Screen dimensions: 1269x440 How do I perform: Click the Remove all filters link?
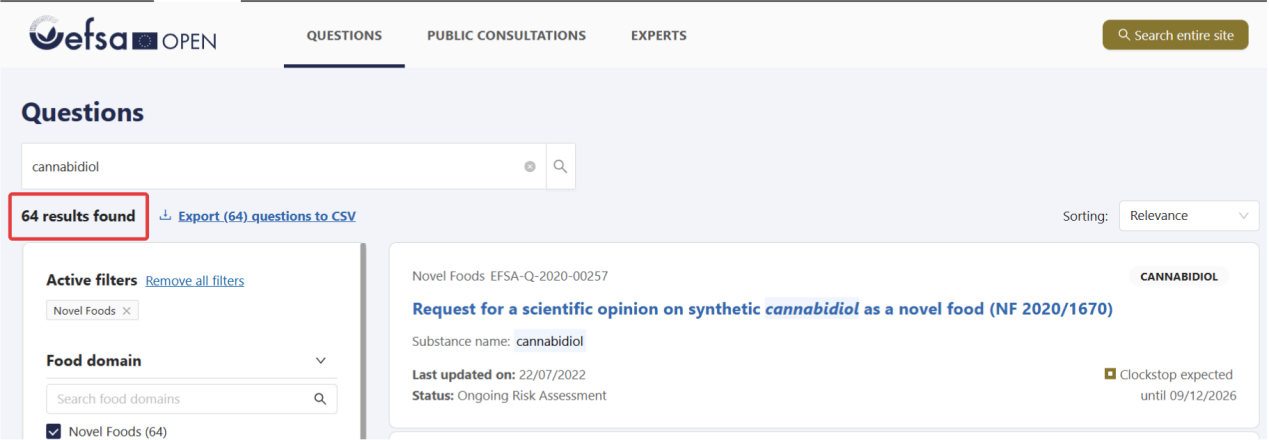[194, 281]
